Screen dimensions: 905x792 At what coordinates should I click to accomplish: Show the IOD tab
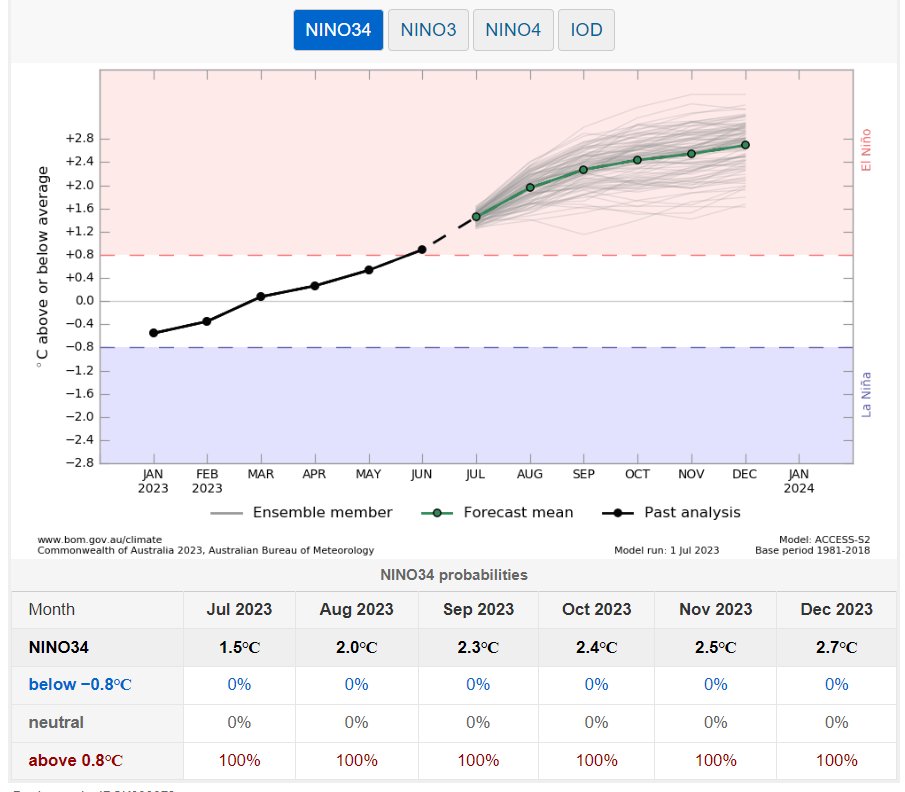pyautogui.click(x=586, y=30)
